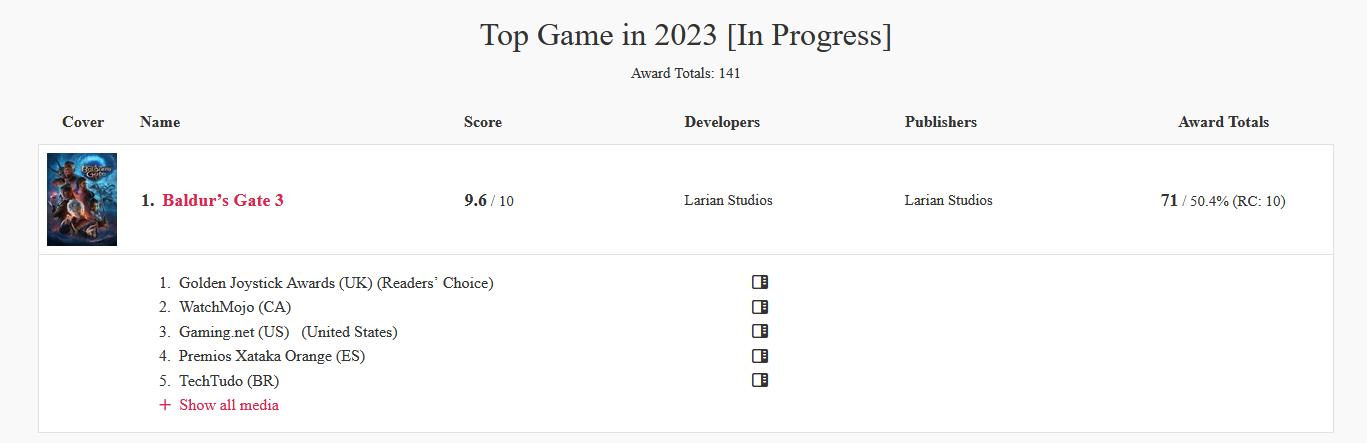Click the Developers column header
This screenshot has height=443, width=1367.
(x=722, y=122)
